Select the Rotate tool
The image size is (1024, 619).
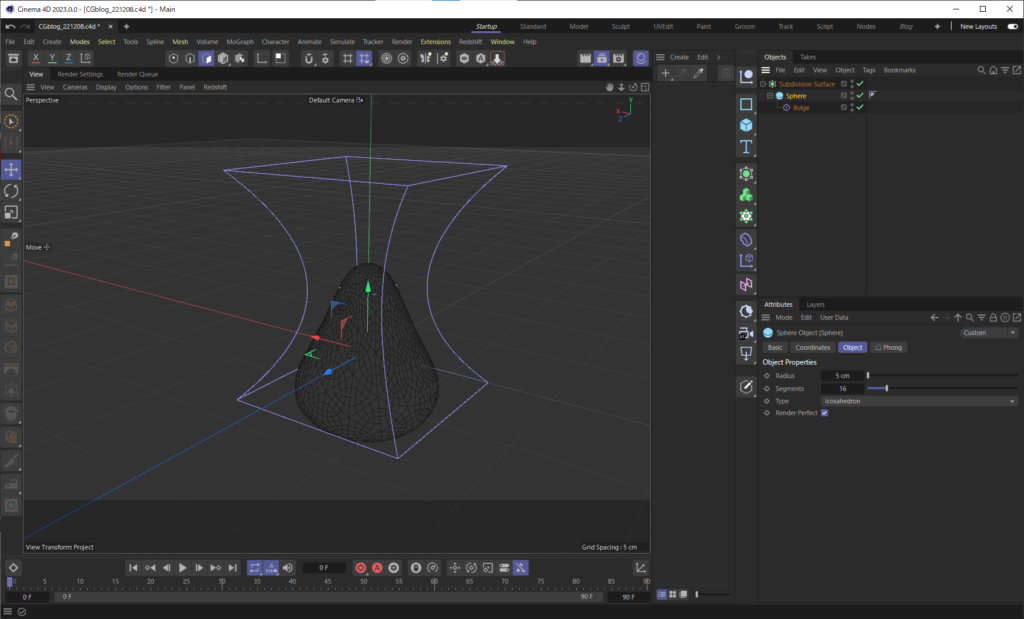point(11,192)
